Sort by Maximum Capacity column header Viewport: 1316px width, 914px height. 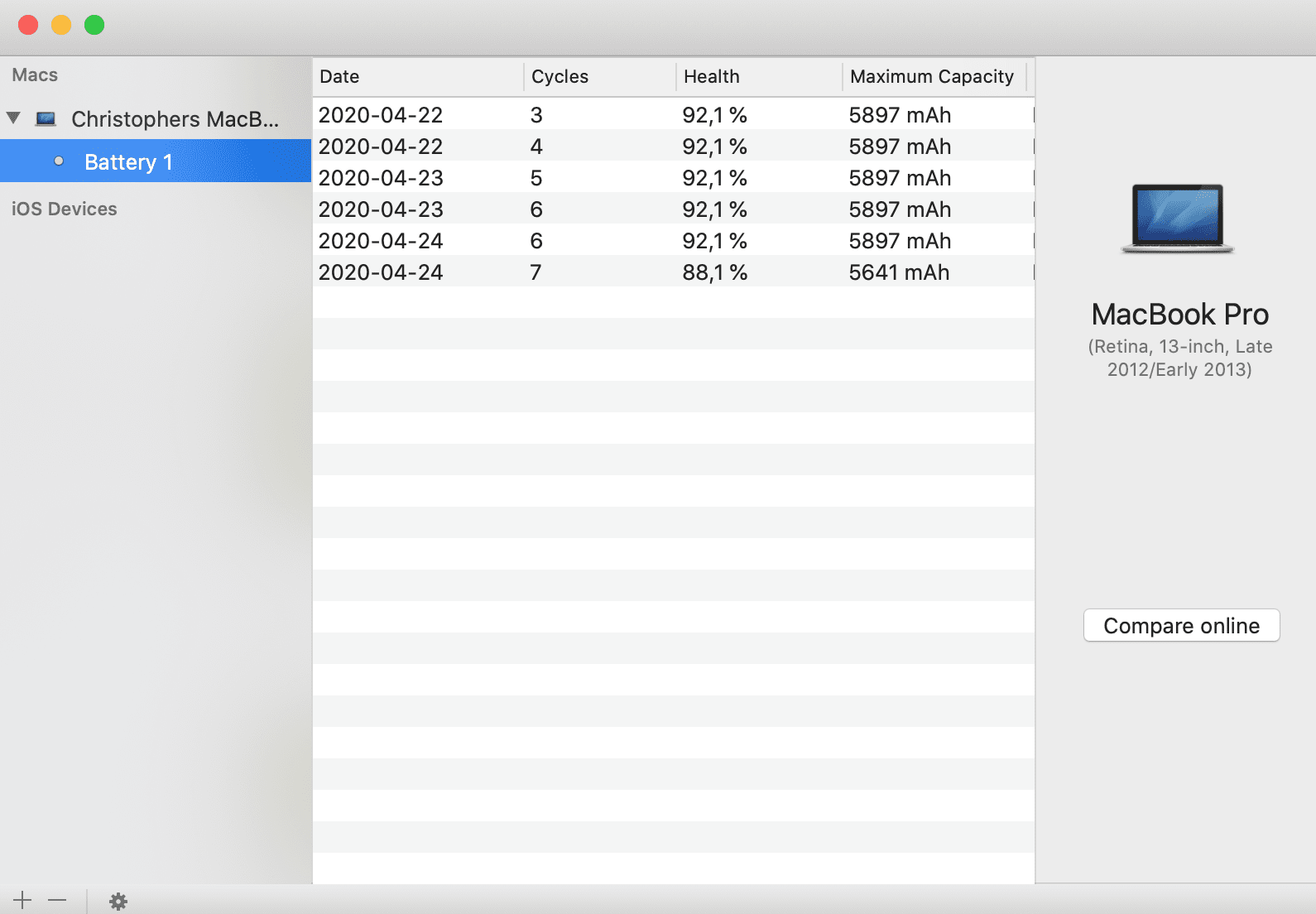[934, 76]
